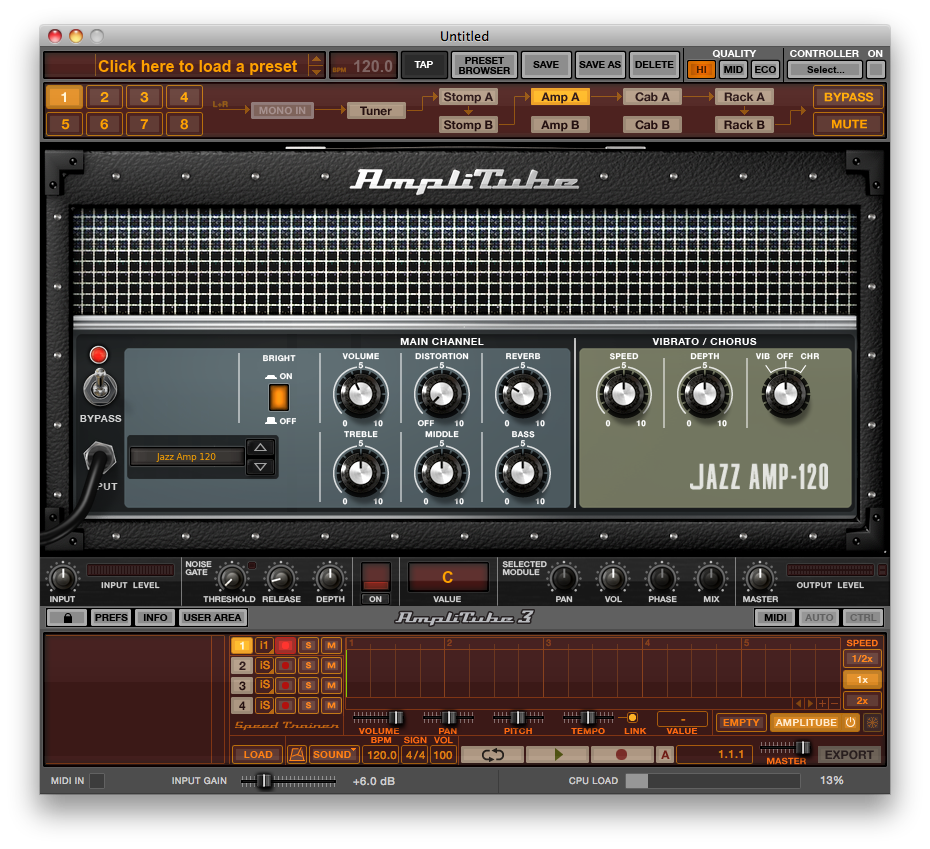Toggle the MONO IN routing button

click(282, 110)
